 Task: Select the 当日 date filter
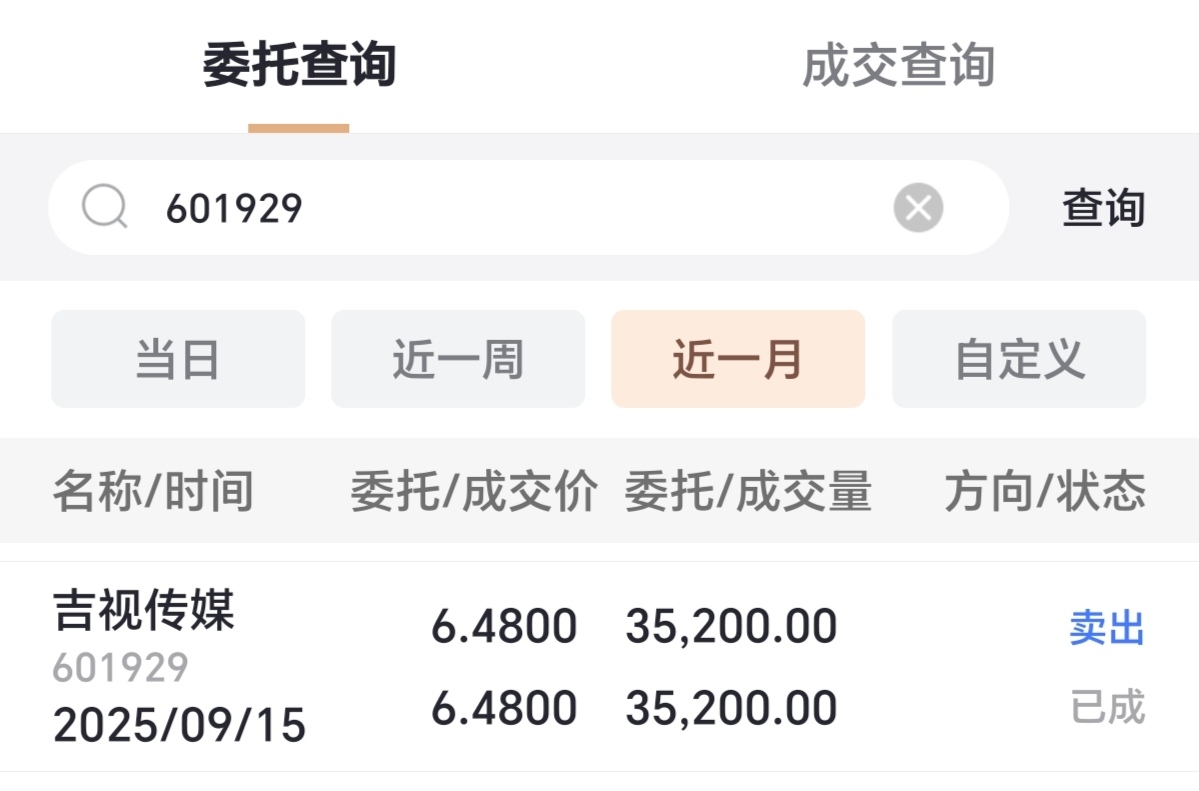[178, 359]
